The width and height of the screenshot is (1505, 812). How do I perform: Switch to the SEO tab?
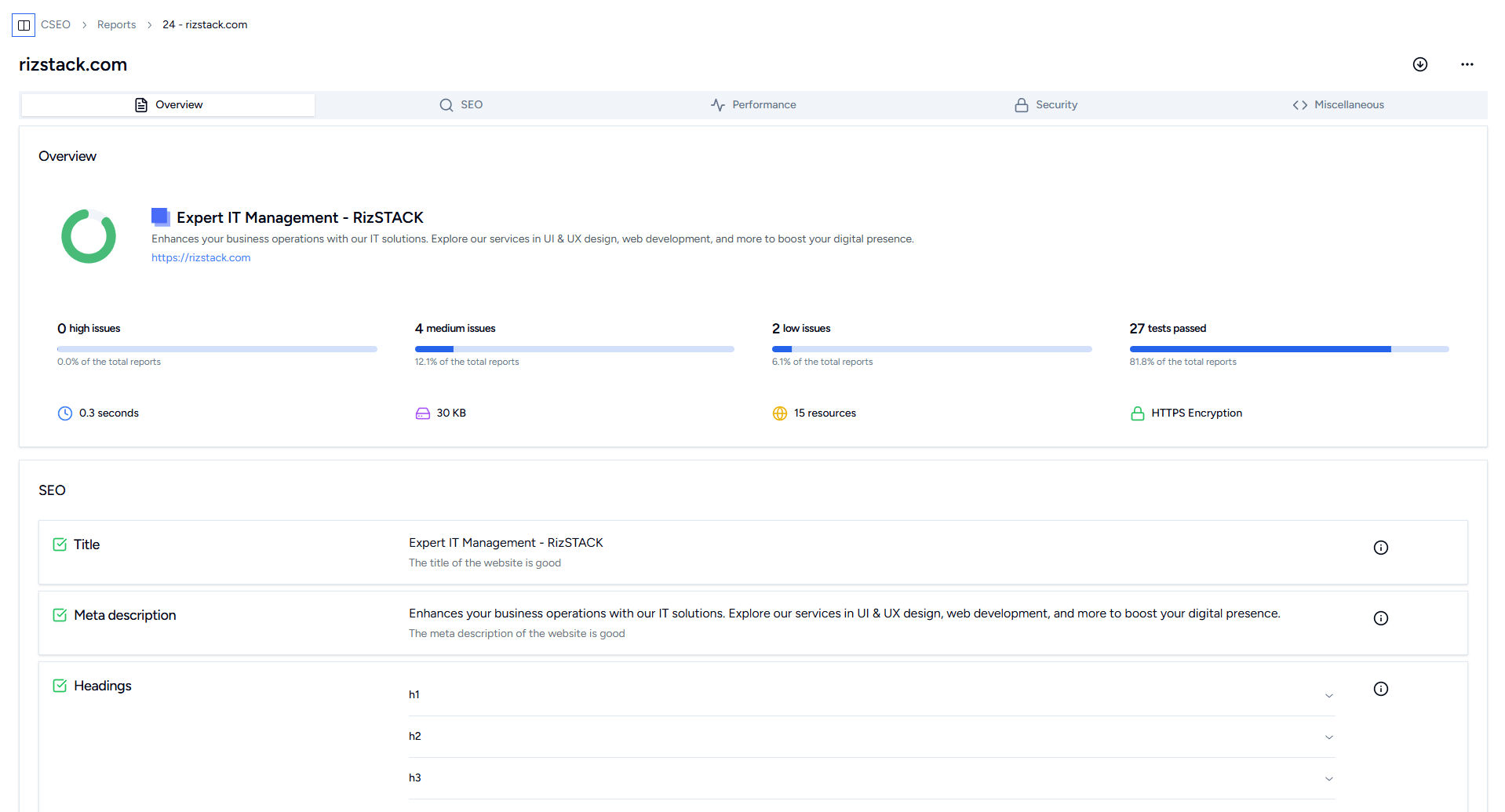tap(461, 105)
